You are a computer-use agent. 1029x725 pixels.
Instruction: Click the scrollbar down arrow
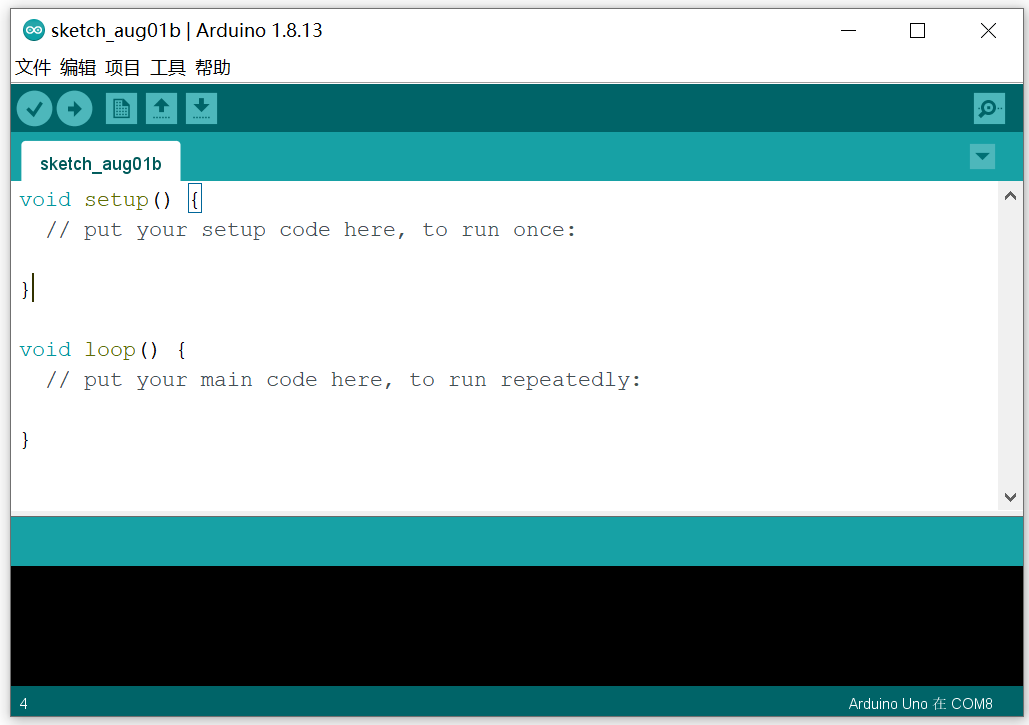point(1010,497)
